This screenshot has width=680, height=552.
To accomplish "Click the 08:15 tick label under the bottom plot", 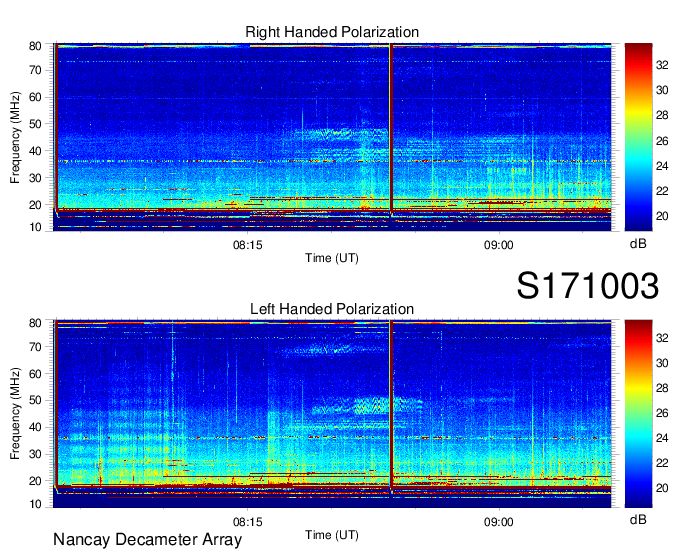I will pos(248,522).
